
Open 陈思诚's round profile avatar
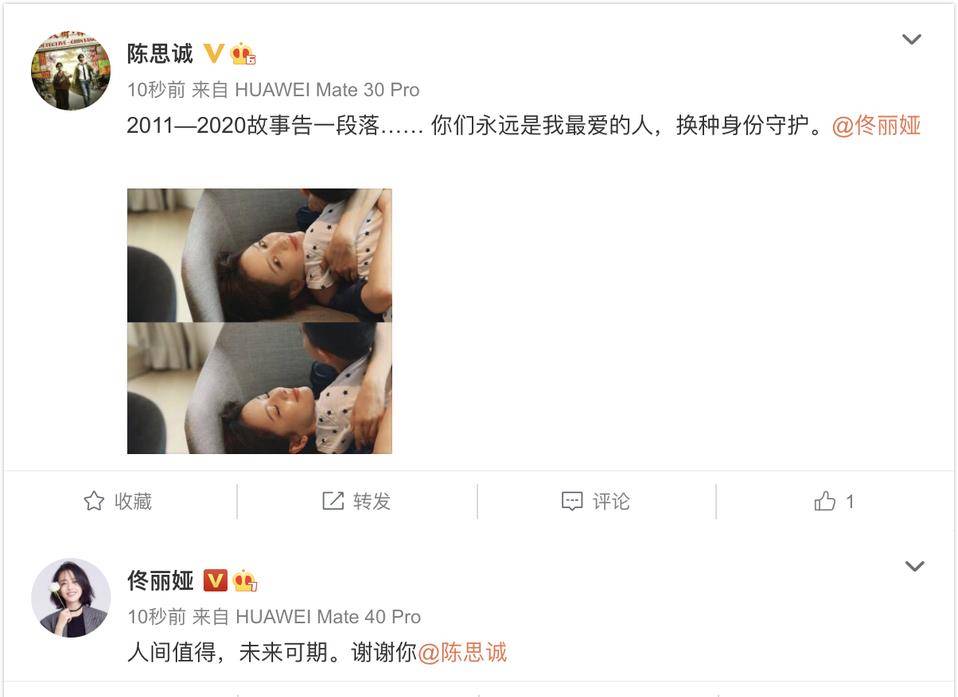tap(71, 71)
